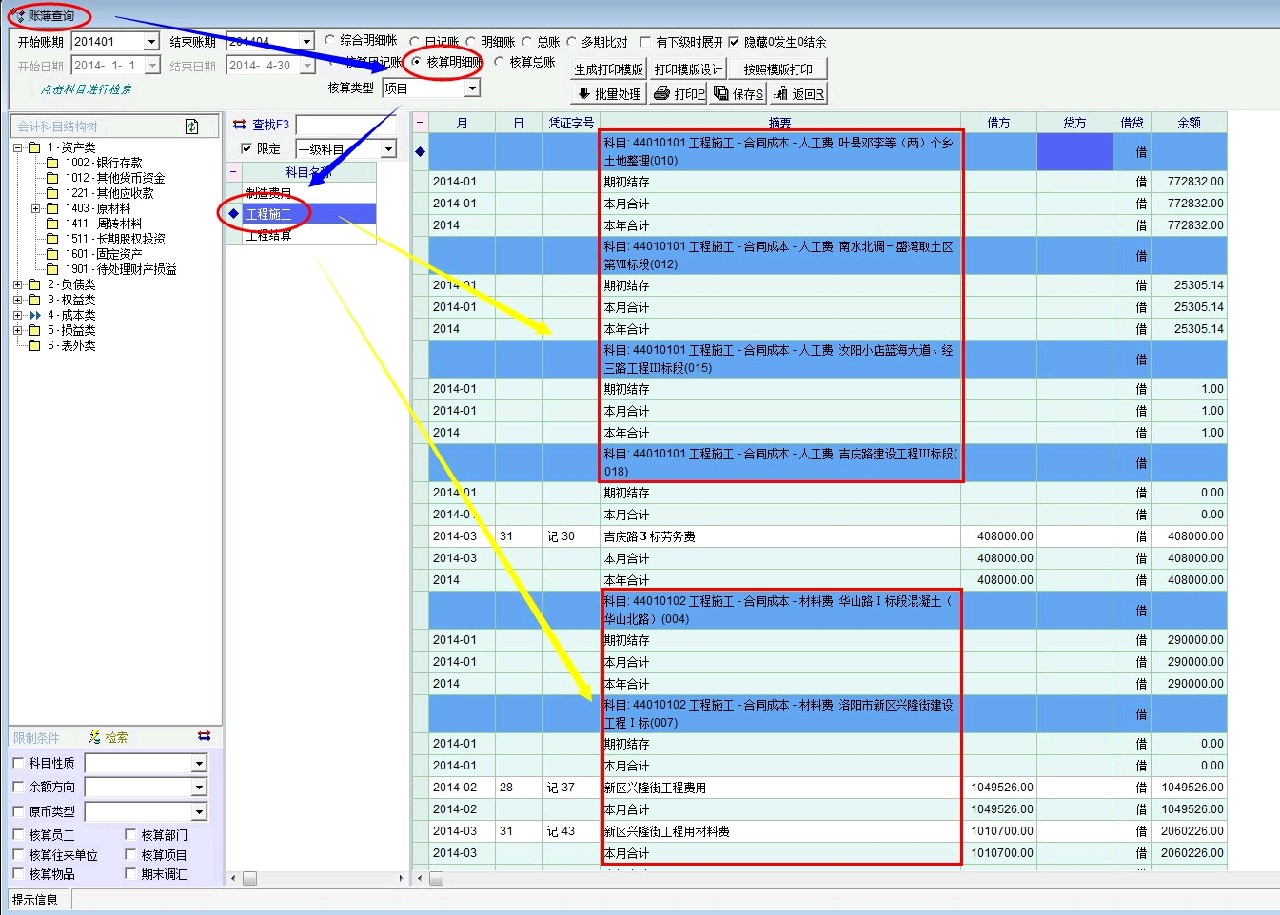
Task: Select 工程结算 in the subject list
Action: 269,236
